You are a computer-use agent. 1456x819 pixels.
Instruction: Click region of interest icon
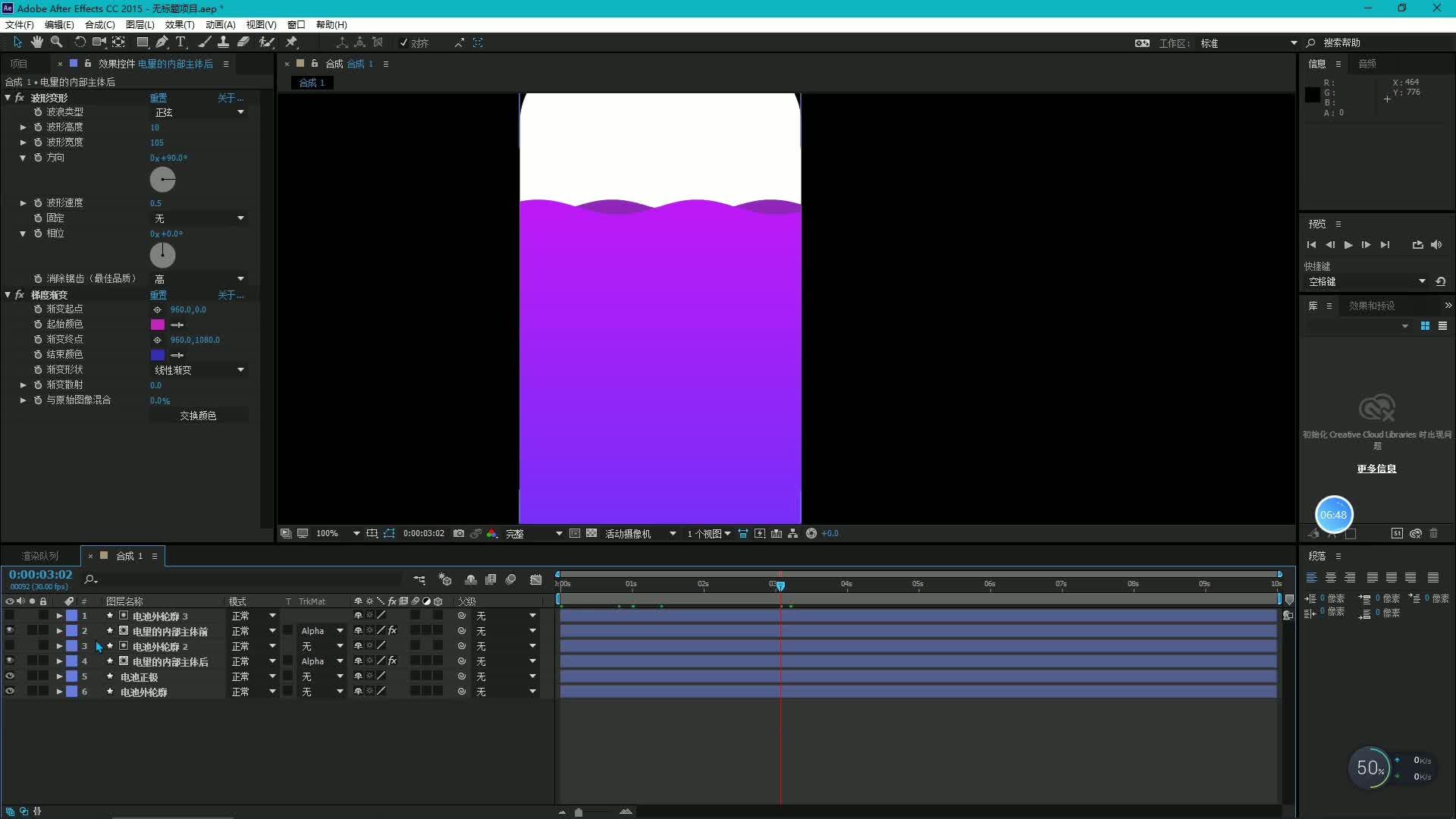click(575, 534)
